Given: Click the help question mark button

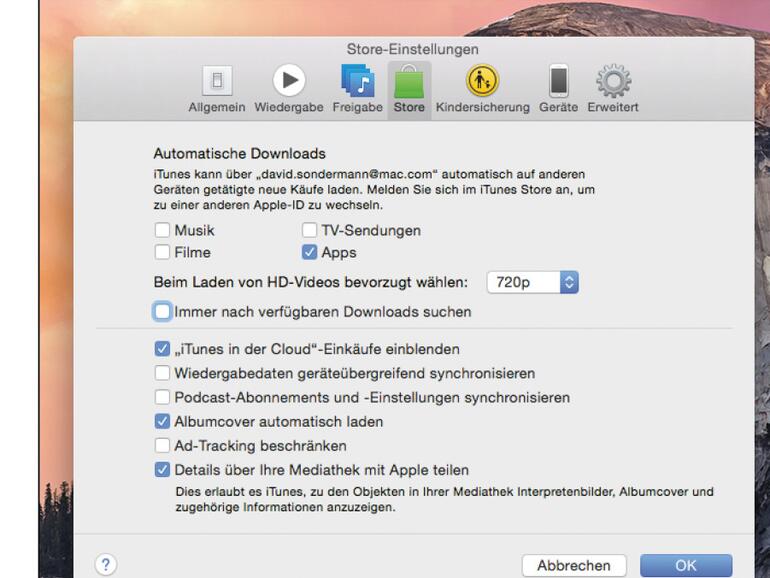Looking at the screenshot, I should (106, 565).
